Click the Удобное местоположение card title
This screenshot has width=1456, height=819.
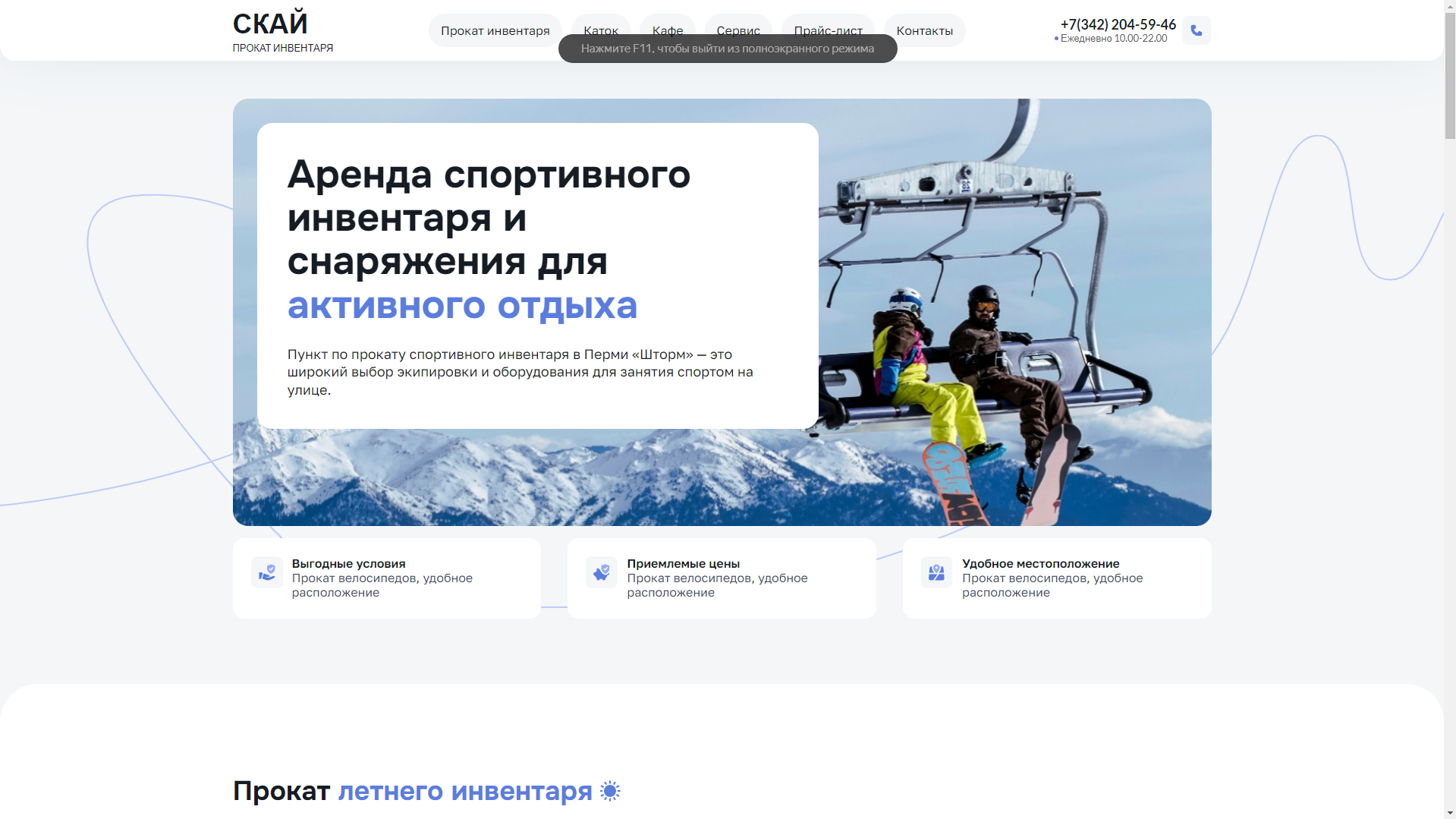1040,563
